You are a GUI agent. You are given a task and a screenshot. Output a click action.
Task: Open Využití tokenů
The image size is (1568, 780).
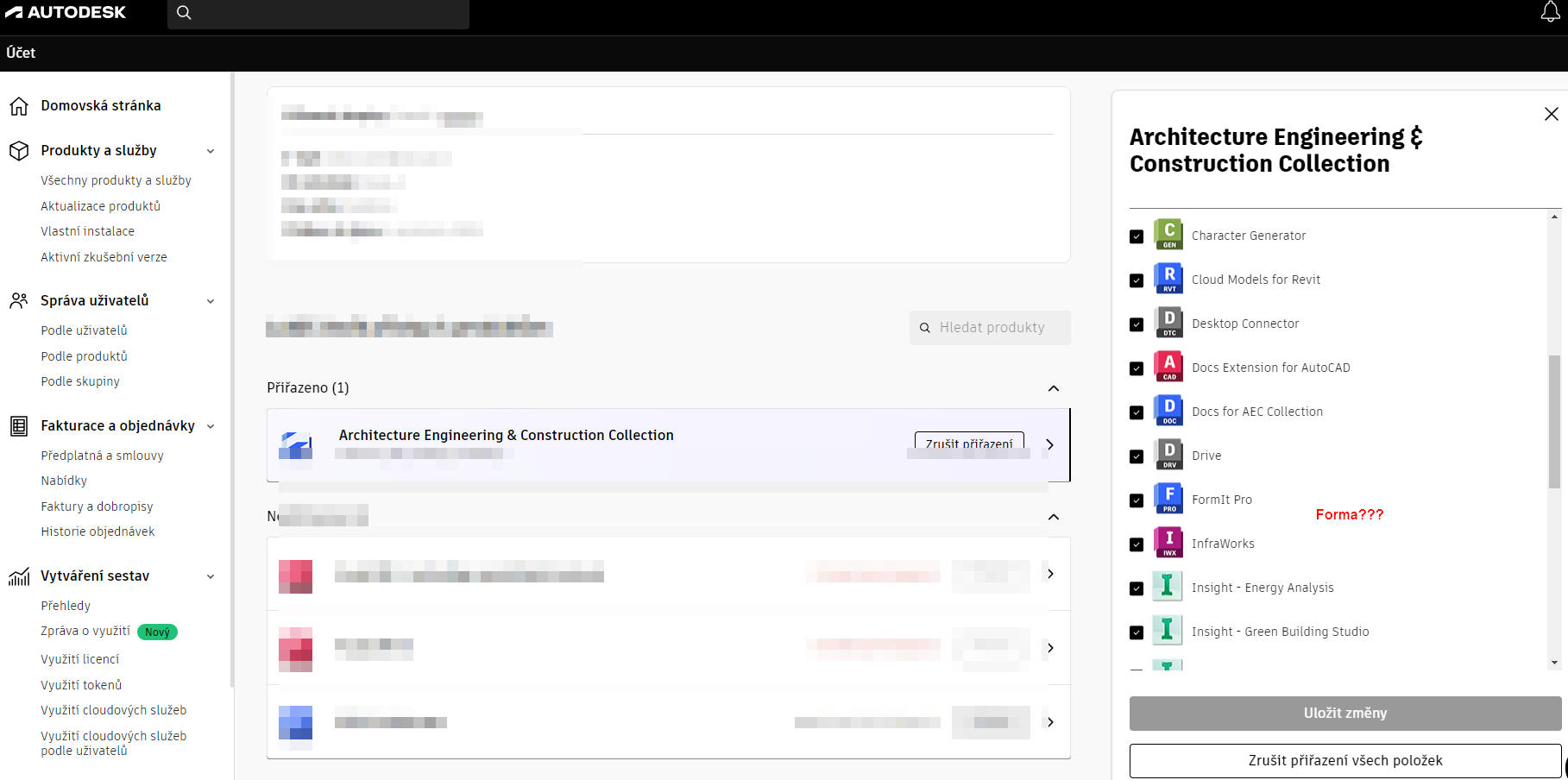tap(81, 685)
